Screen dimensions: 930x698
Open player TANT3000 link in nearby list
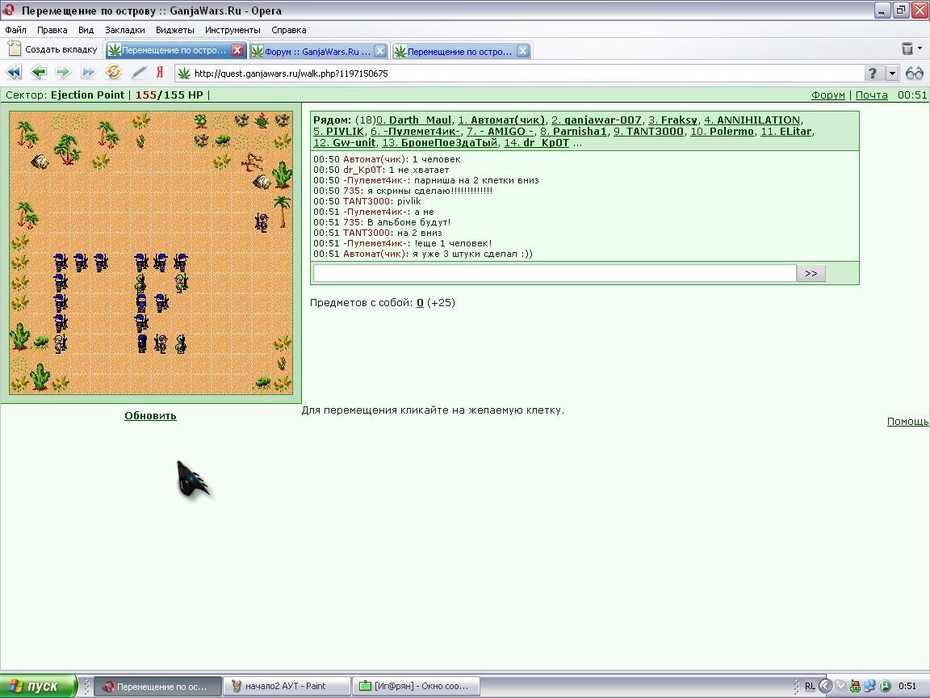(x=649, y=131)
